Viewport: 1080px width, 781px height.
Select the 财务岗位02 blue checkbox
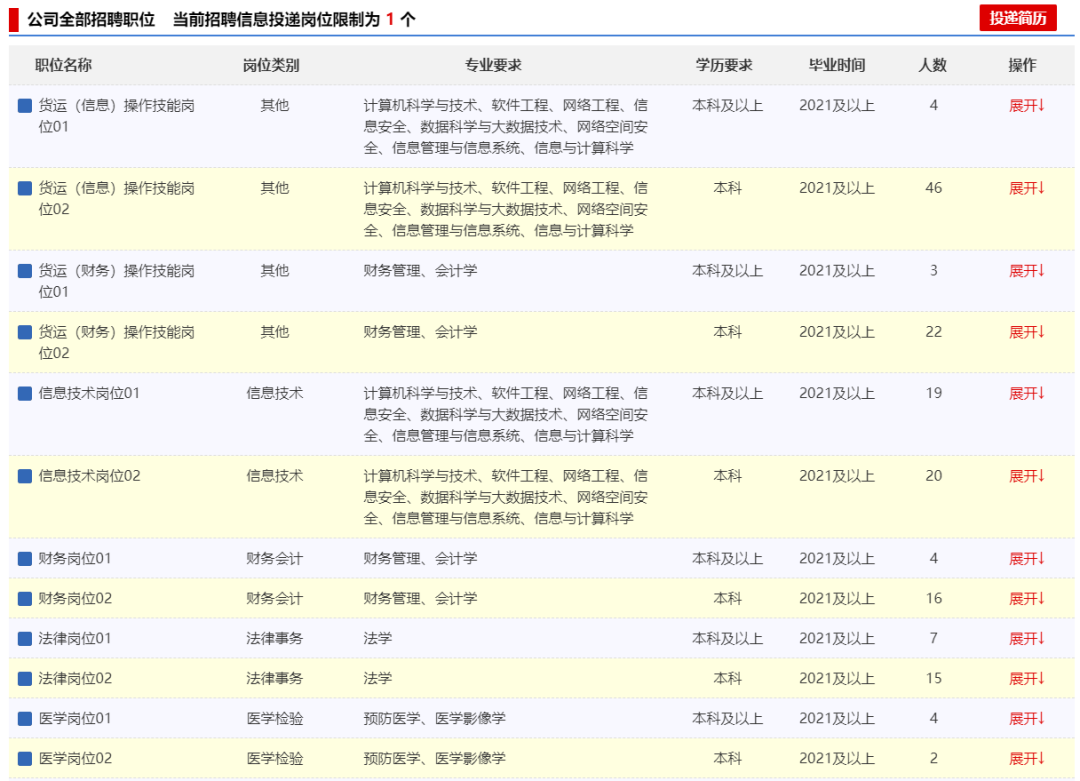coord(25,598)
